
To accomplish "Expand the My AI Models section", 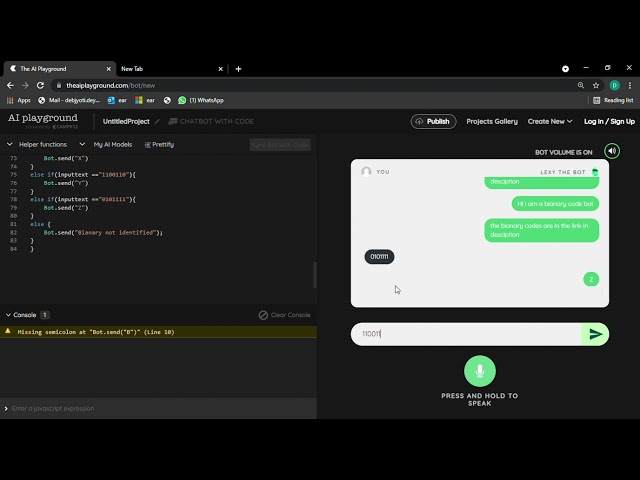I will 106,144.
